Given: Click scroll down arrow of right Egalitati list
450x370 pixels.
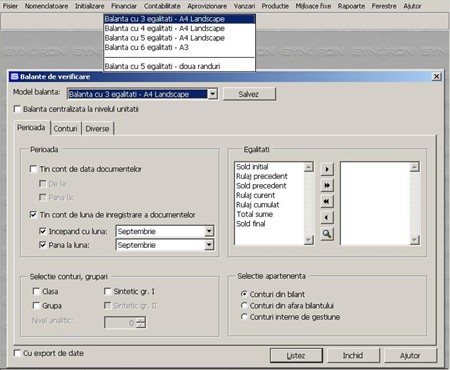Looking at the screenshot, I should (x=414, y=239).
